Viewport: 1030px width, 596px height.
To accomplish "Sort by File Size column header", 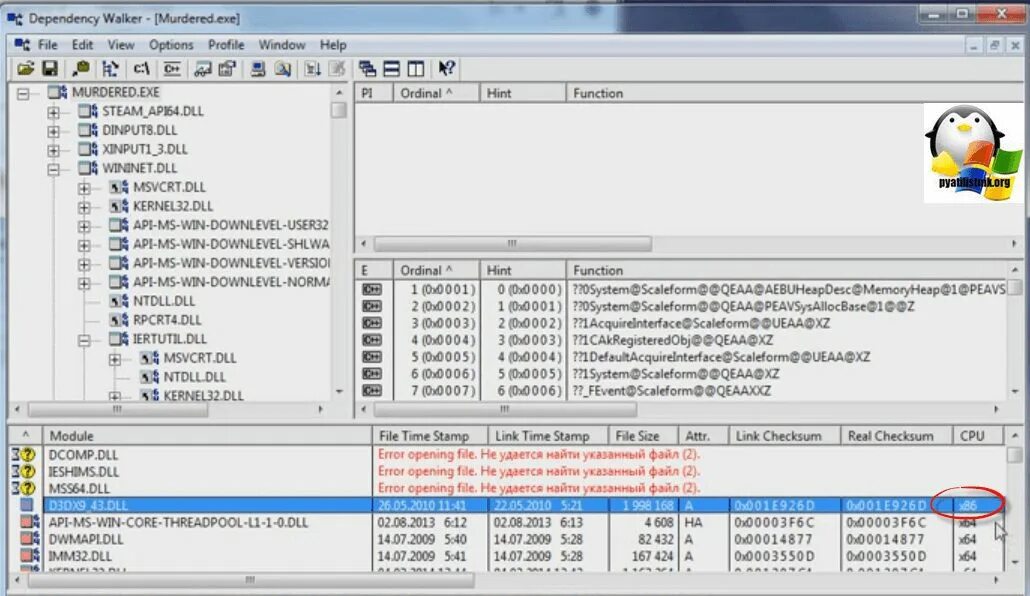I will (644, 436).
